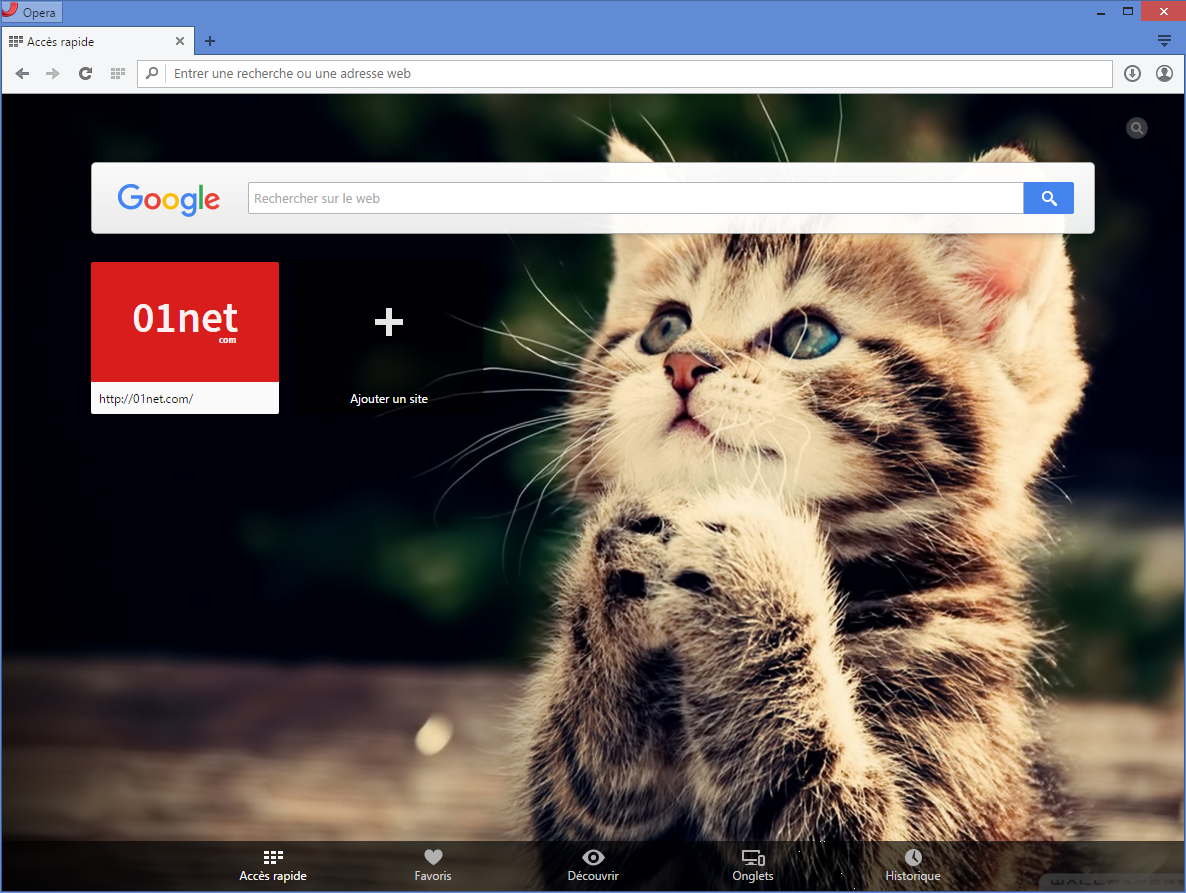Expand the tab list menu
Viewport: 1186px width, 893px height.
click(x=1164, y=41)
